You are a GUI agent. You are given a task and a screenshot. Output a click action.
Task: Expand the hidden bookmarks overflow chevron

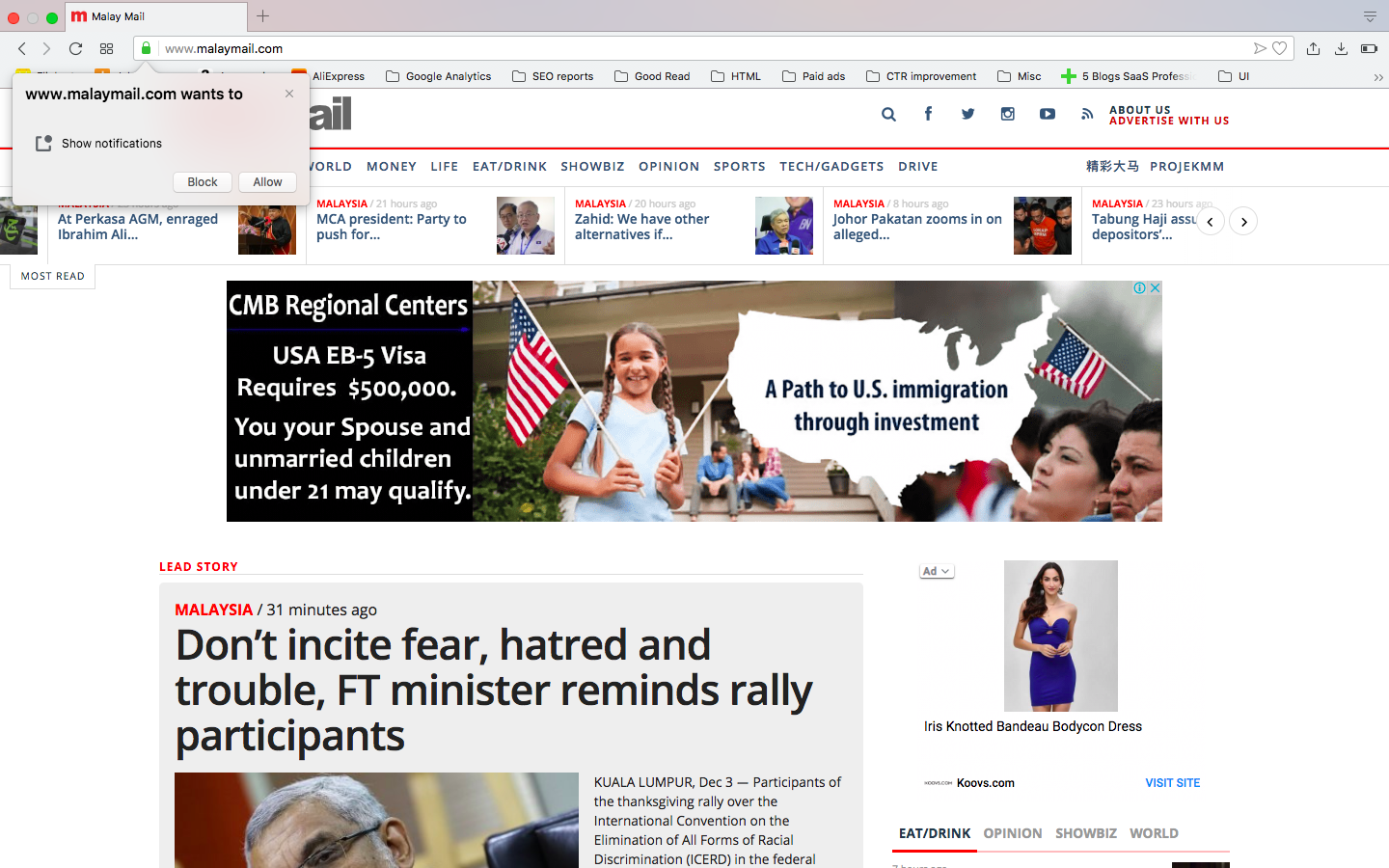click(x=1378, y=77)
